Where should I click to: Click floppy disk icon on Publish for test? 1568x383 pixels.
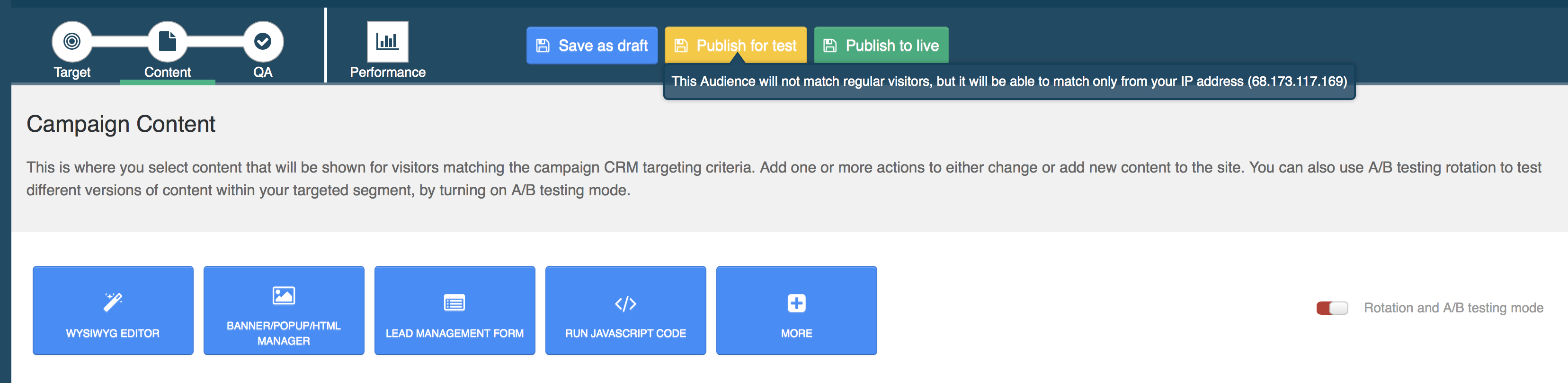[681, 46]
